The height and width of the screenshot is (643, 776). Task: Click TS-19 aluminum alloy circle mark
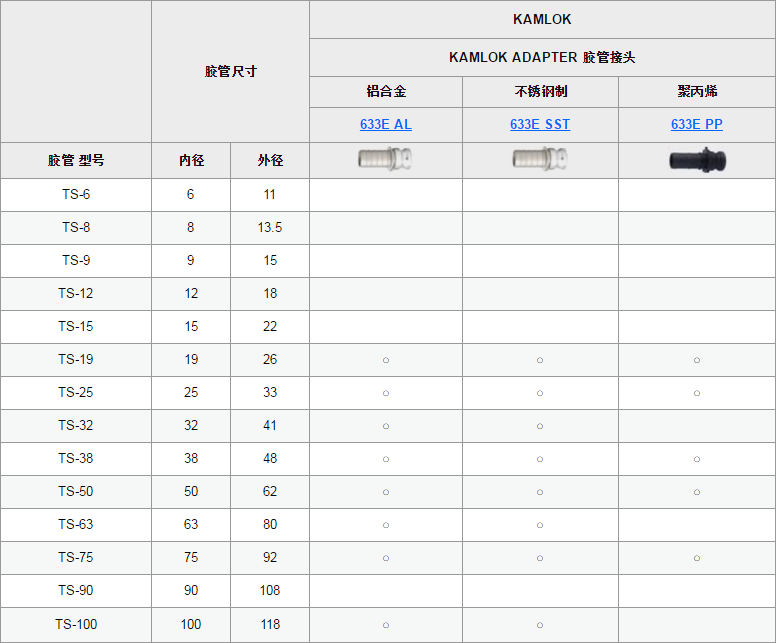[x=386, y=360]
